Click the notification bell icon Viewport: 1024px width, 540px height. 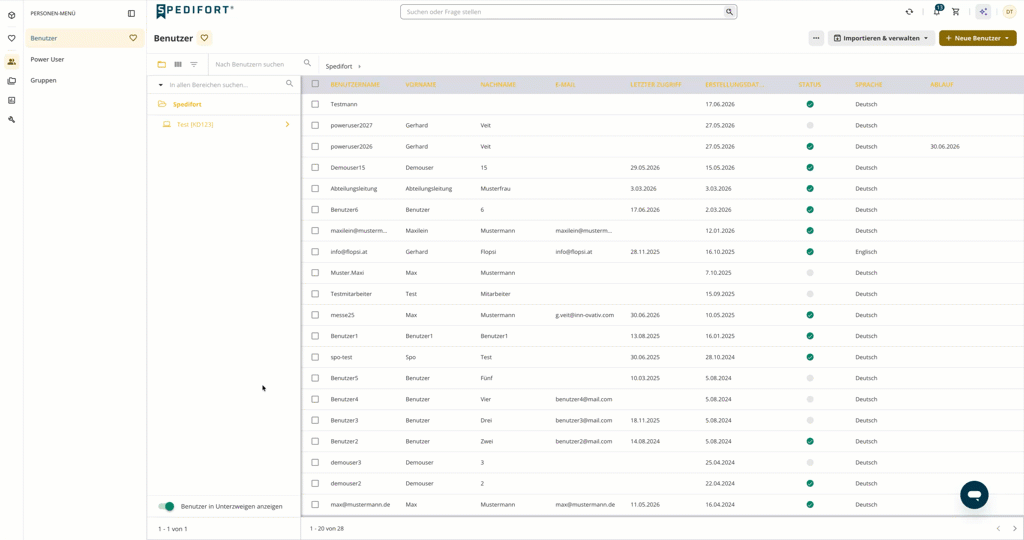[x=937, y=12]
